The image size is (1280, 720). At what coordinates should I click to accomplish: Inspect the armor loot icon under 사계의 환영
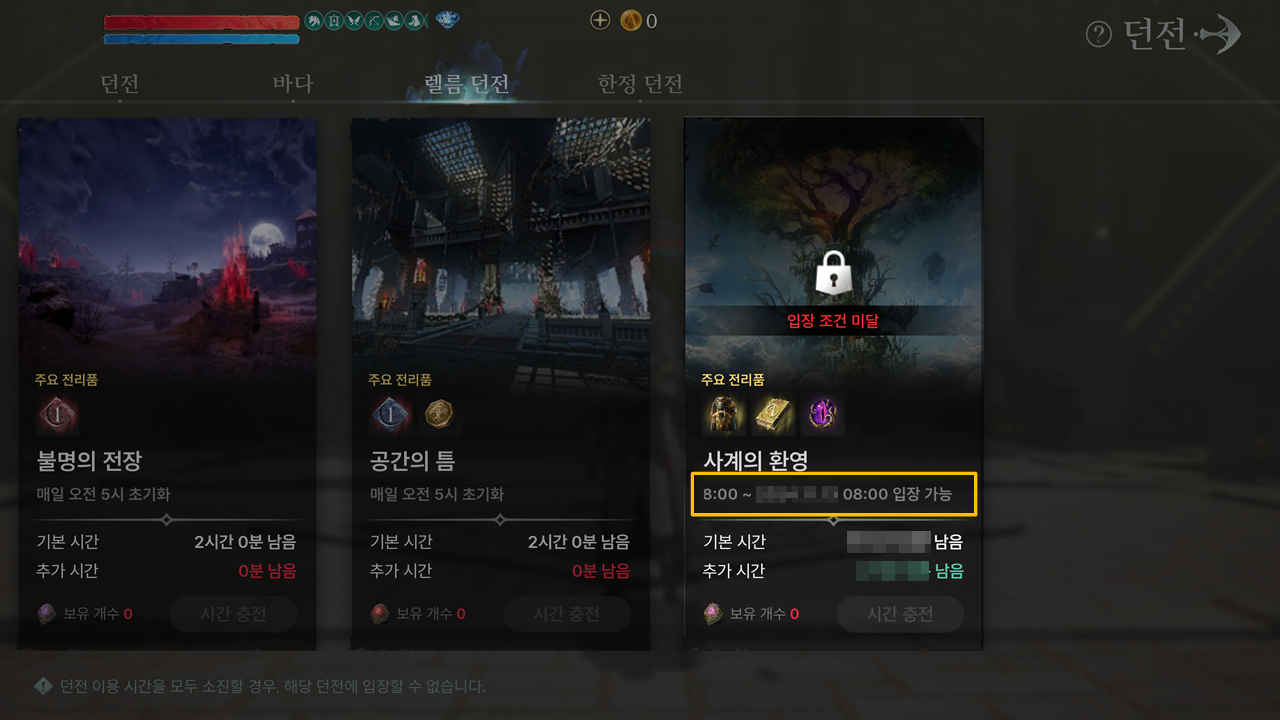pyautogui.click(x=724, y=414)
